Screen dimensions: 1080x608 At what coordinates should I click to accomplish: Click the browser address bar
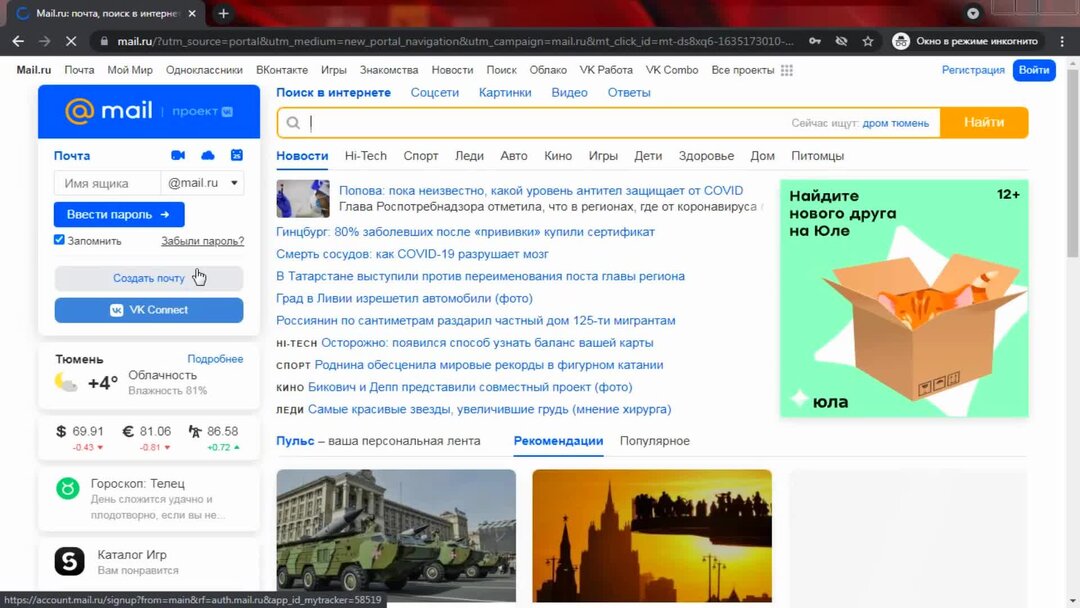(x=455, y=41)
